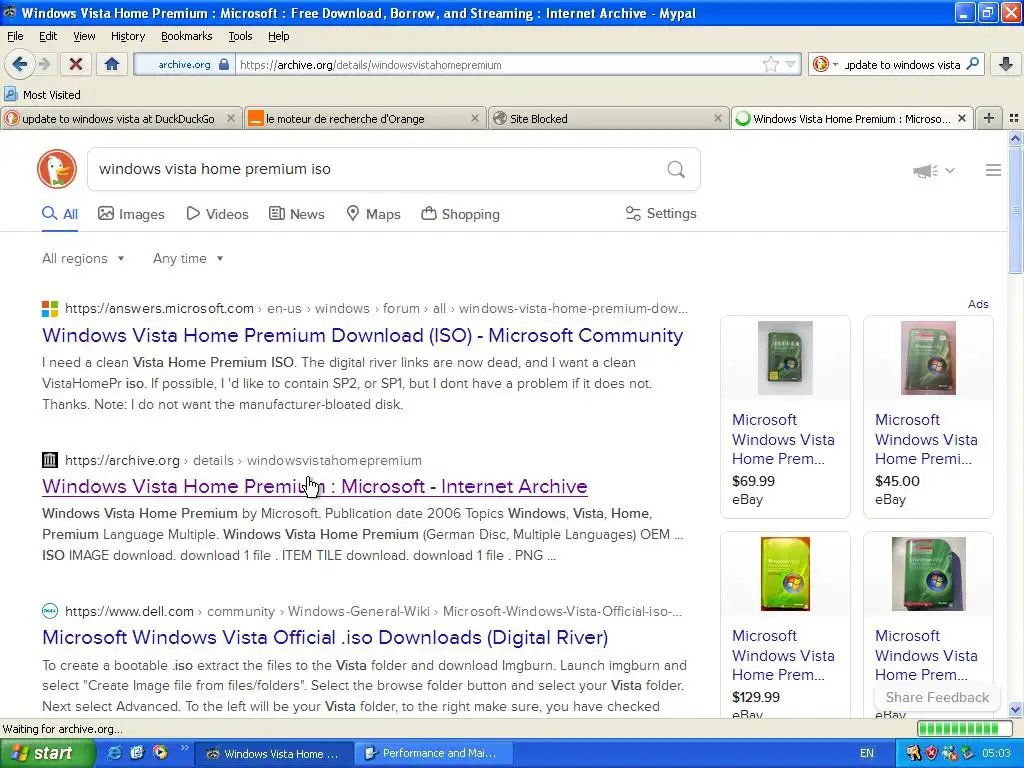This screenshot has height=768, width=1024.
Task: Expand the quick launch chevron
Action: coord(184,748)
